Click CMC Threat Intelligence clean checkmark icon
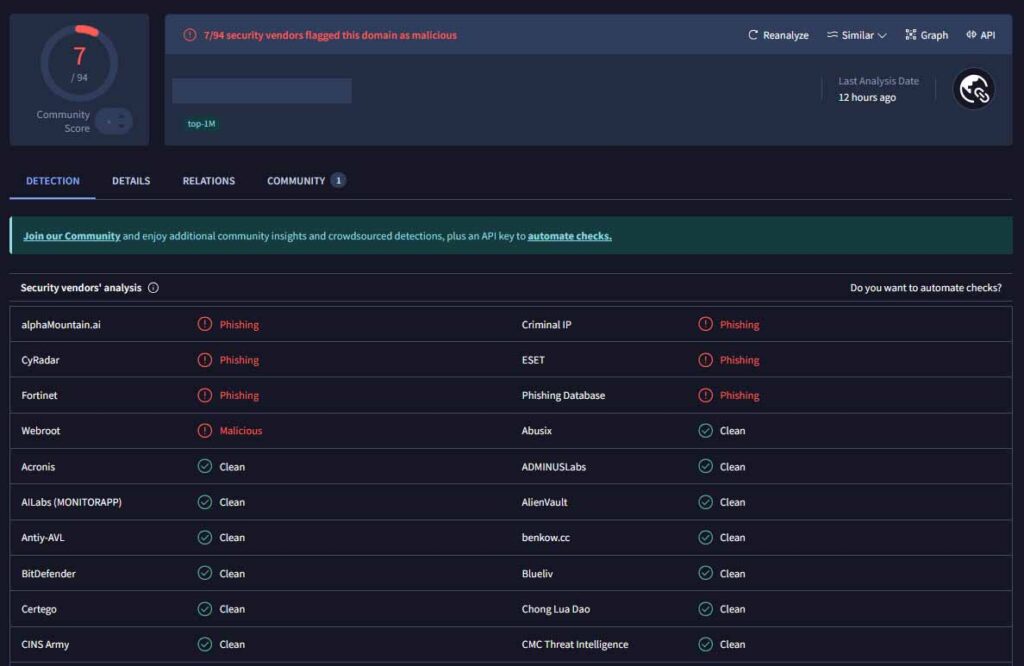 (705, 644)
